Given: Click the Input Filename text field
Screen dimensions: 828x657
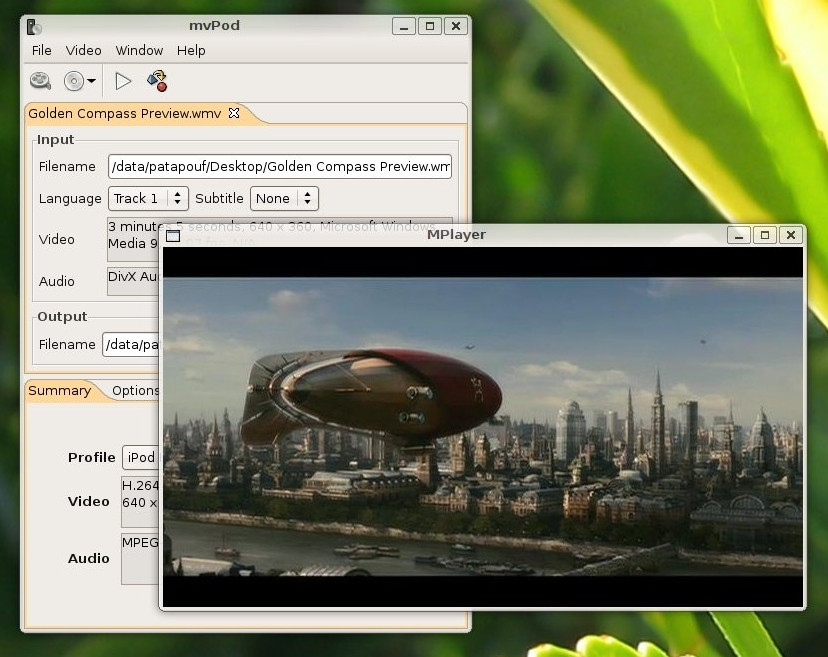Looking at the screenshot, I should 280,167.
